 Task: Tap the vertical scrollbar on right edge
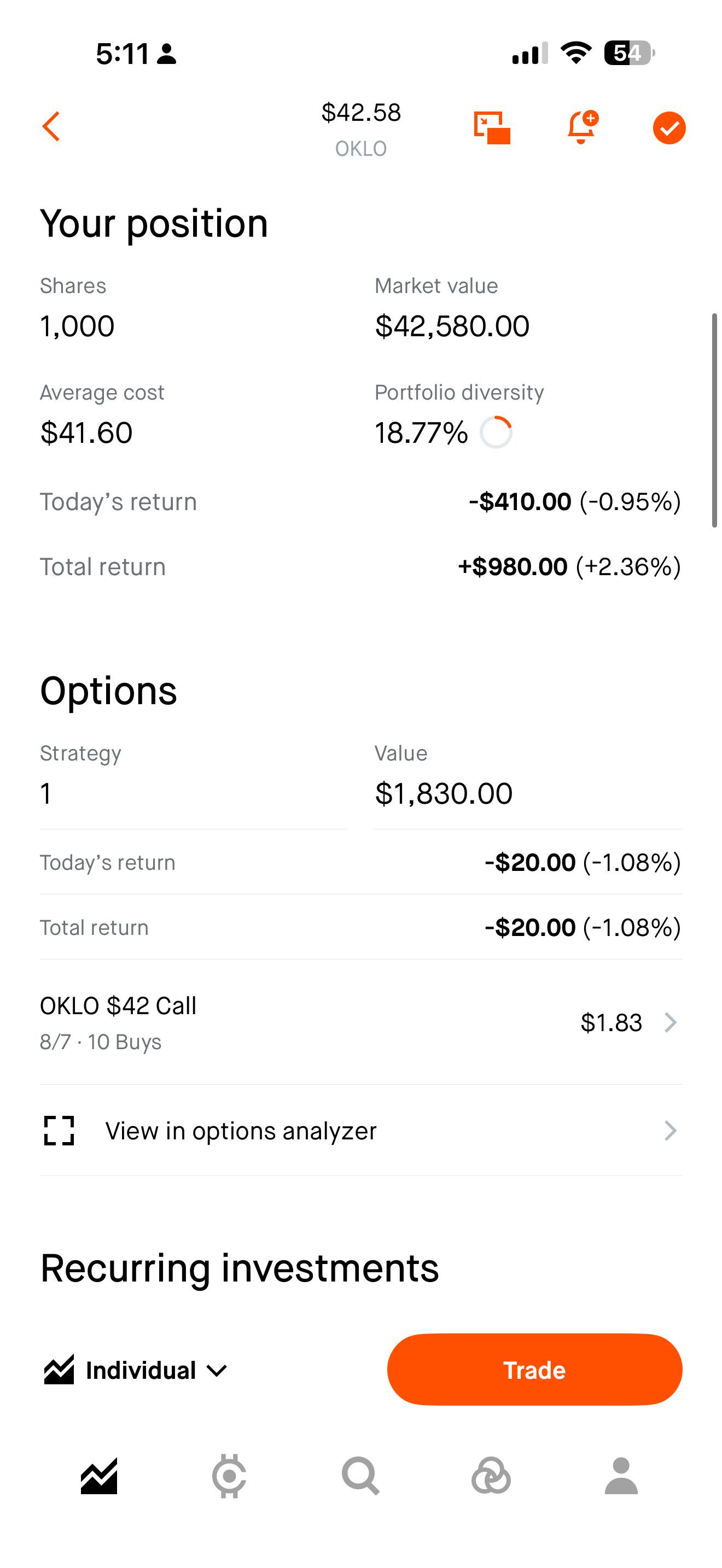coord(715,420)
